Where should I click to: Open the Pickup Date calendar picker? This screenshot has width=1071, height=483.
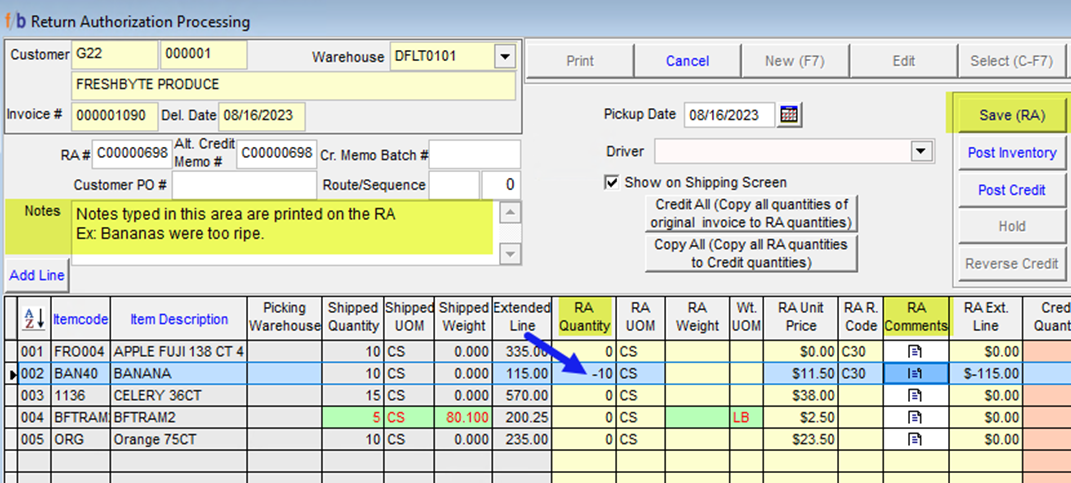click(x=790, y=114)
